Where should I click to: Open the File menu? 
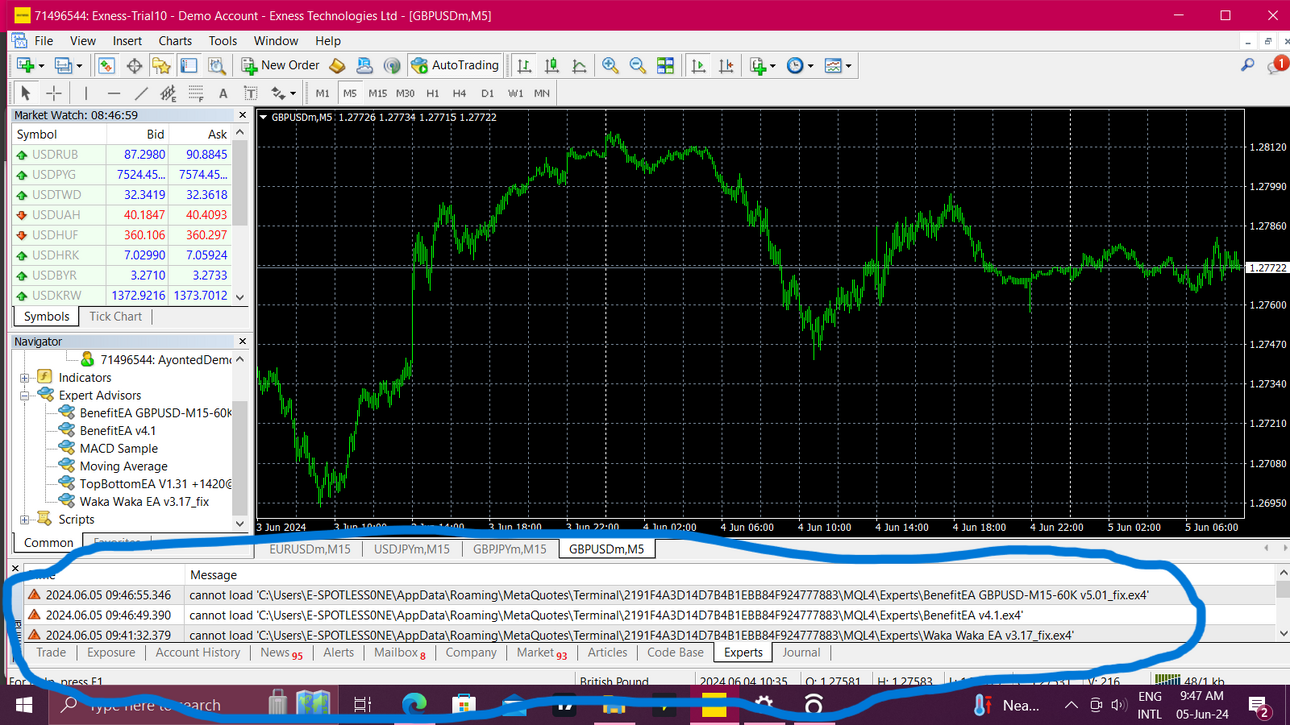[44, 41]
